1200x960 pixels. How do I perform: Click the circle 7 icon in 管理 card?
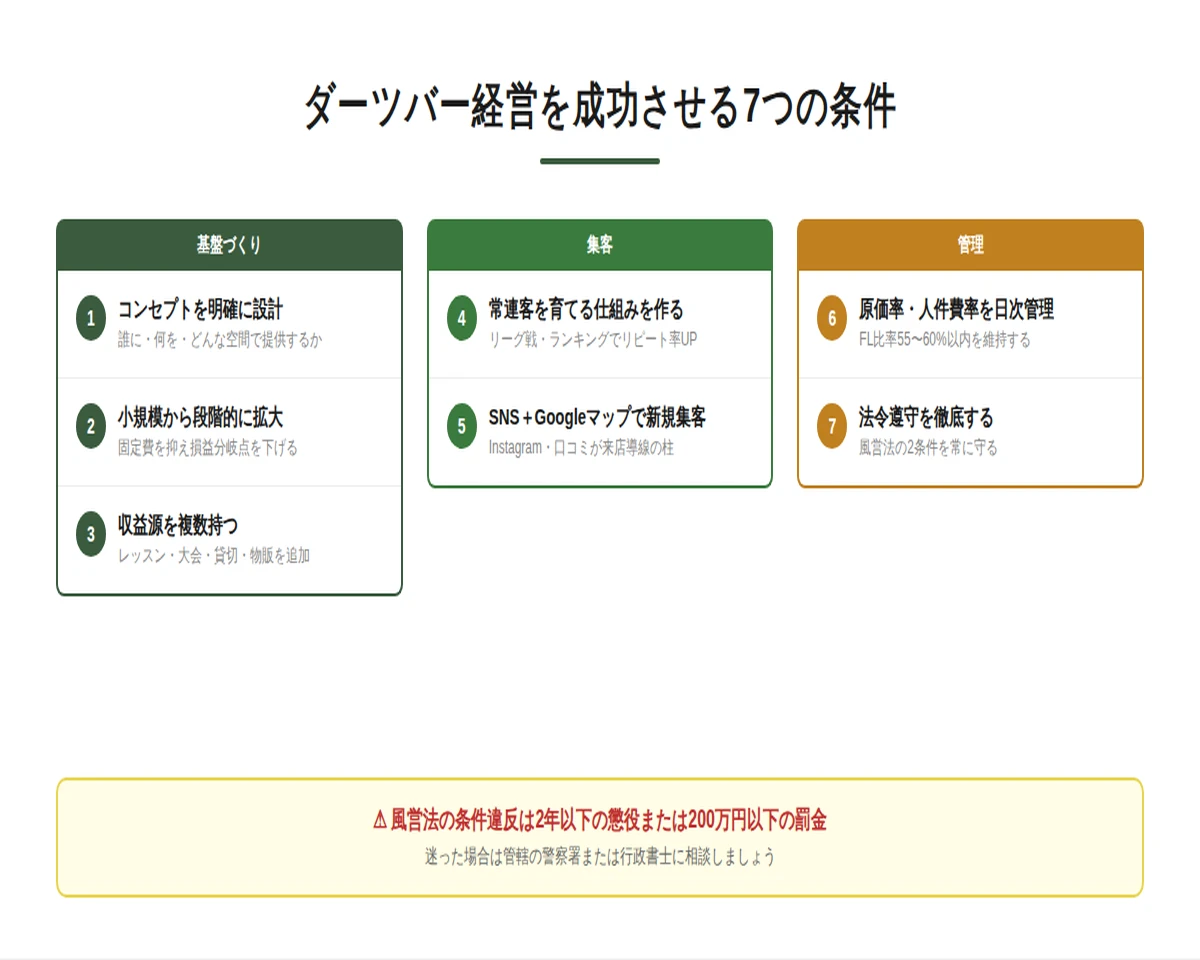coord(831,426)
